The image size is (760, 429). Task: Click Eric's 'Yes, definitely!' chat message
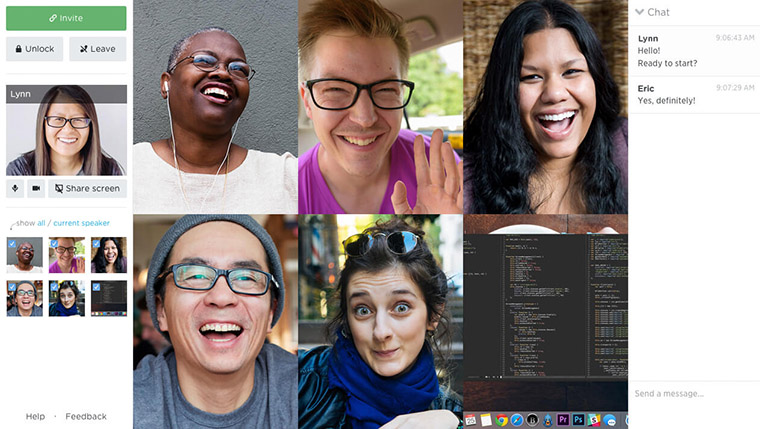666,100
